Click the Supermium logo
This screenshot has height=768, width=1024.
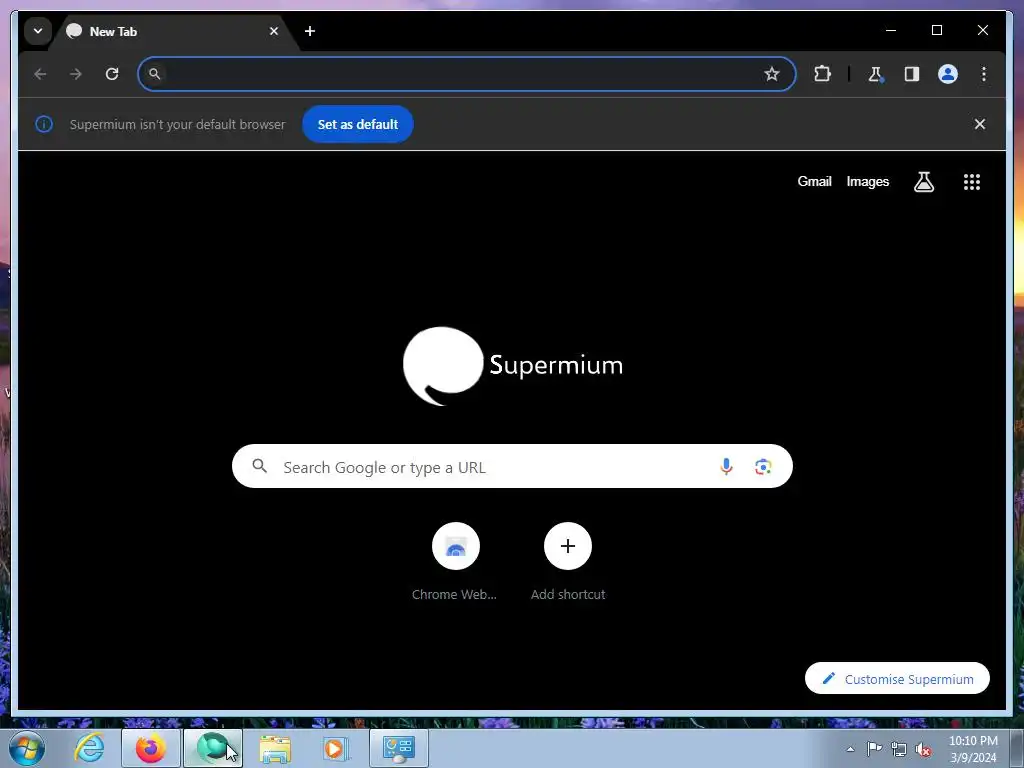point(513,366)
